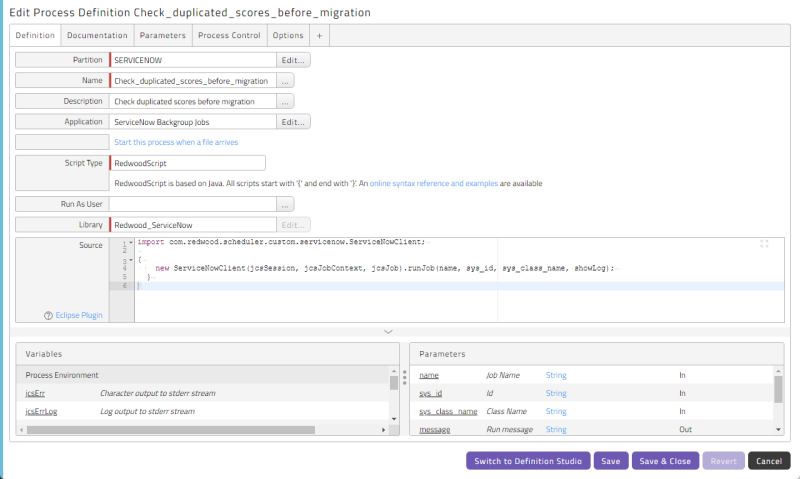Viewport: 800px width, 479px height.
Task: Switch to Process Control tab
Action: 229,35
